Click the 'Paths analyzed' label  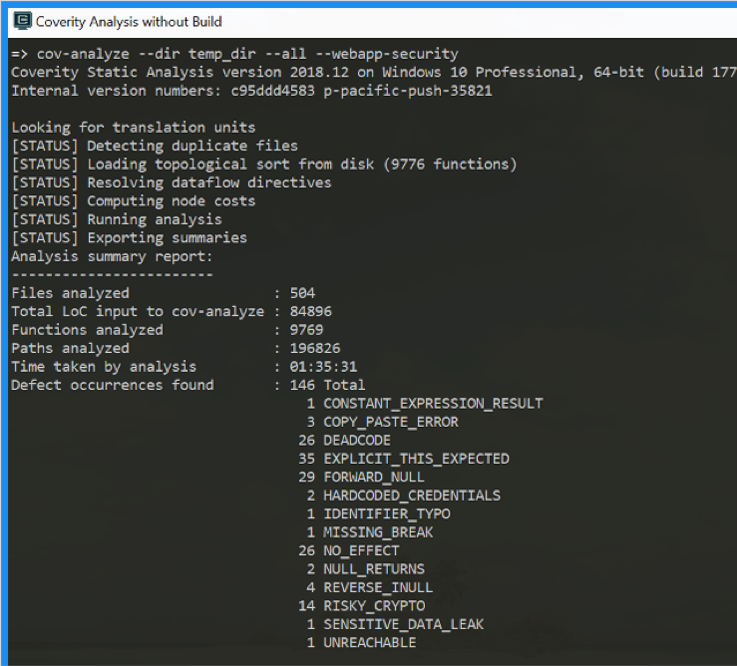70,348
